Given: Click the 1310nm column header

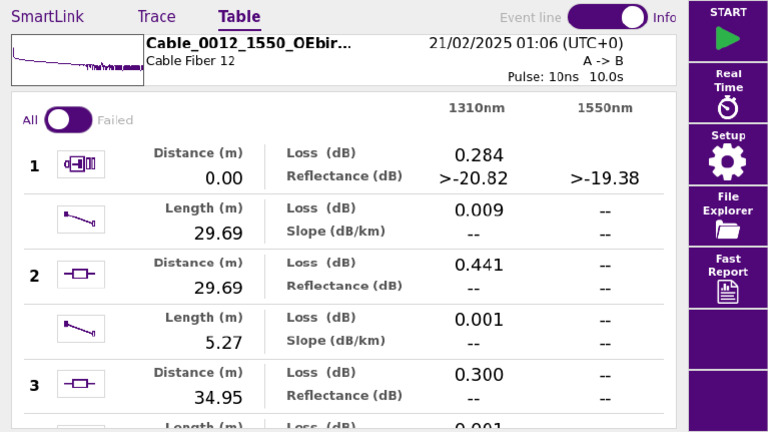Looking at the screenshot, I should [x=477, y=108].
